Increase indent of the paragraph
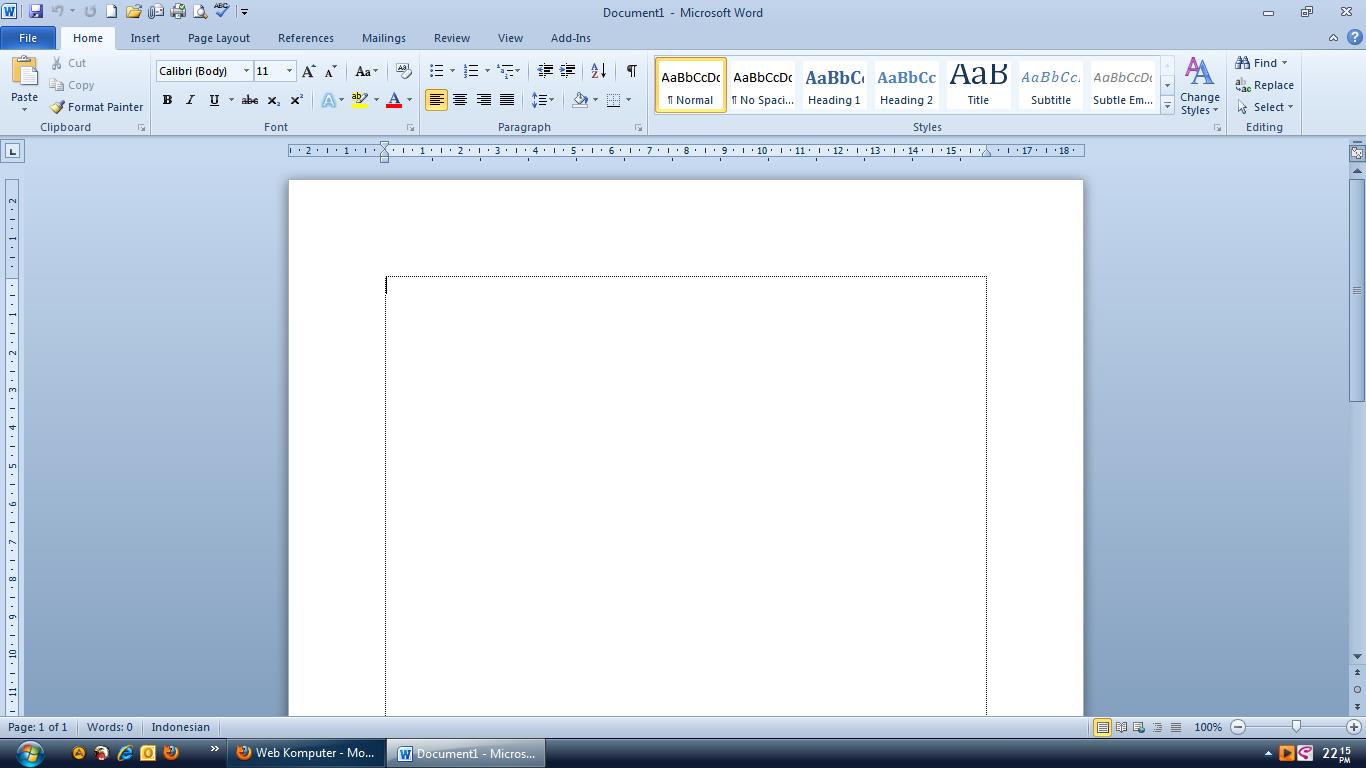The height and width of the screenshot is (768, 1366). (x=567, y=71)
